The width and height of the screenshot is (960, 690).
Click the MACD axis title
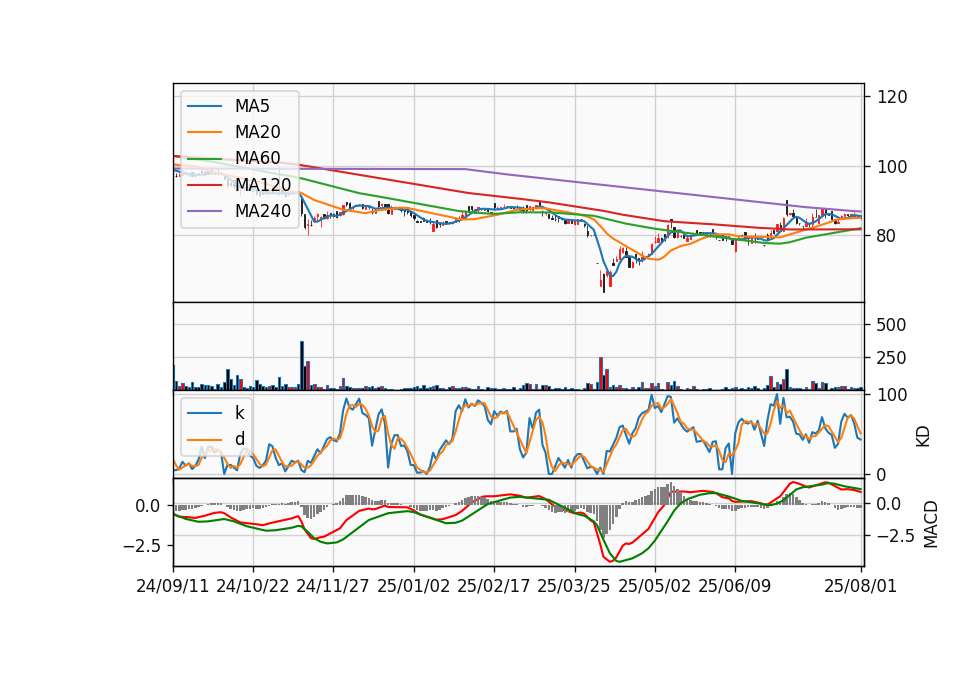[931, 524]
